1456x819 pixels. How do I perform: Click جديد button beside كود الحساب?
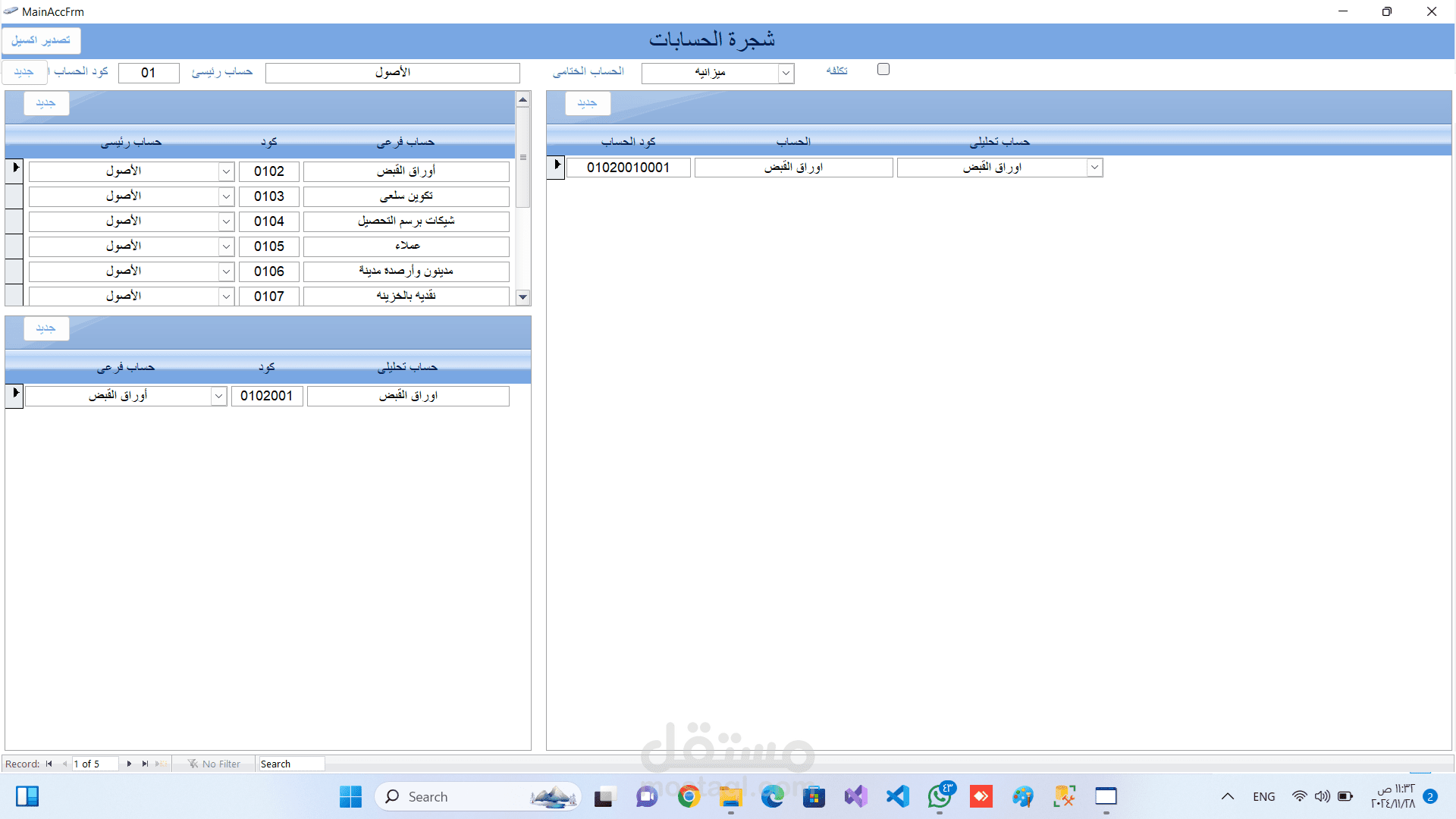click(24, 72)
